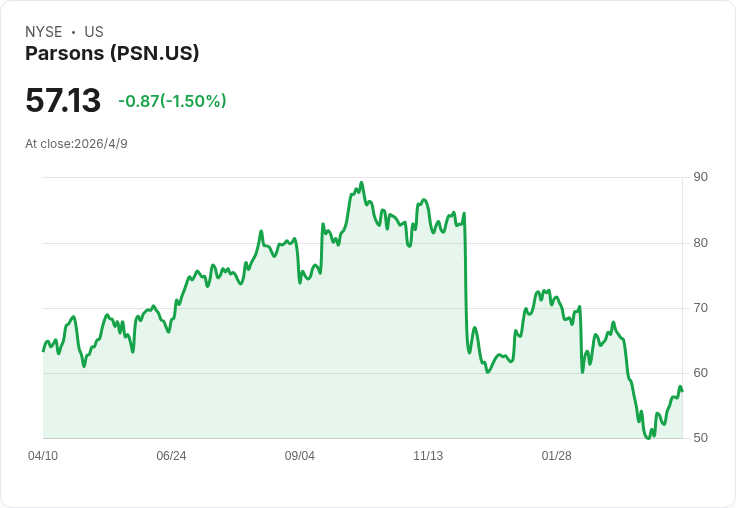Click the current price 57.13
This screenshot has width=736, height=508.
[63, 100]
